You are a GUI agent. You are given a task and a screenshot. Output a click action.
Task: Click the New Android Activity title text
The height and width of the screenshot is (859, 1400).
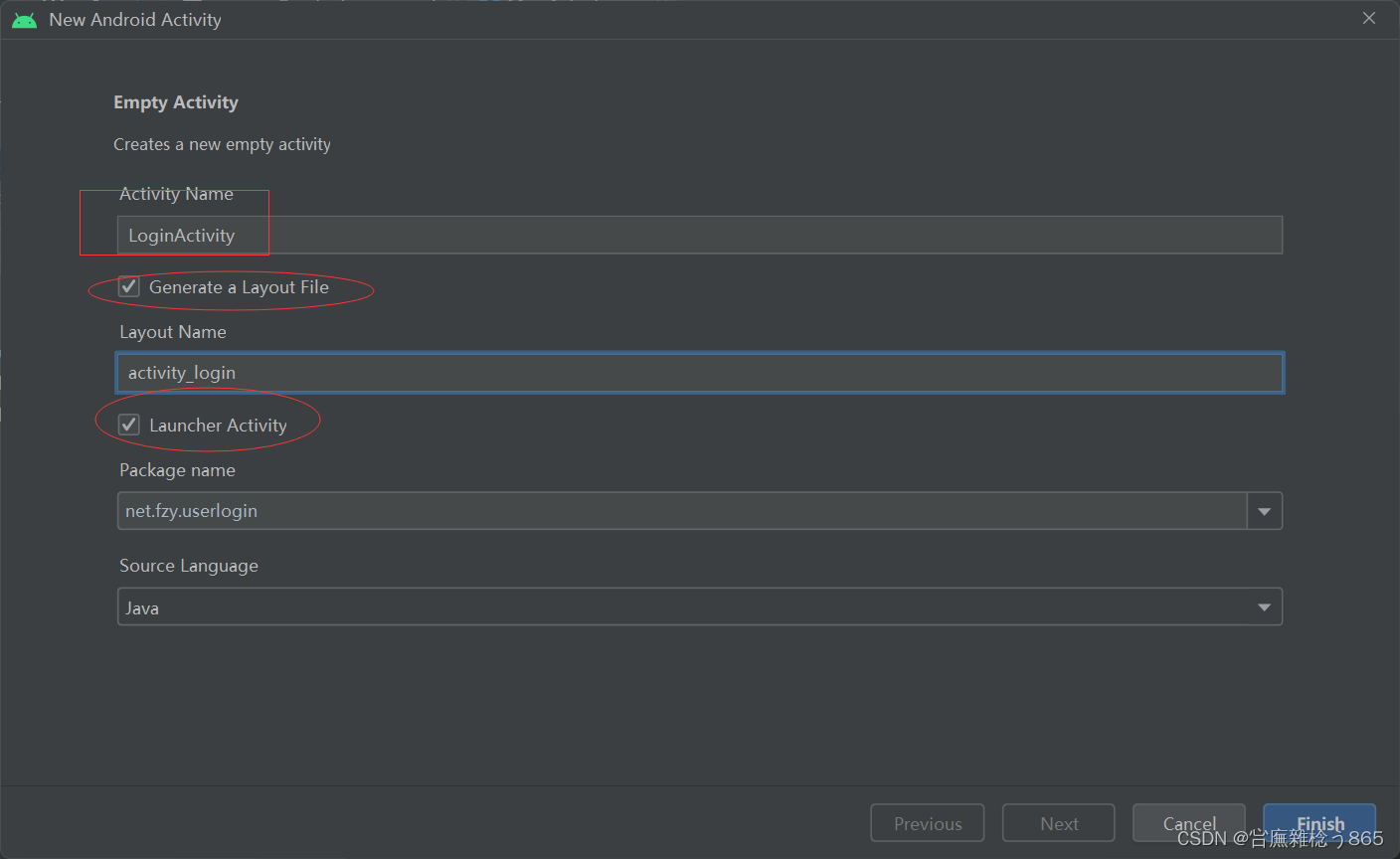(x=135, y=20)
